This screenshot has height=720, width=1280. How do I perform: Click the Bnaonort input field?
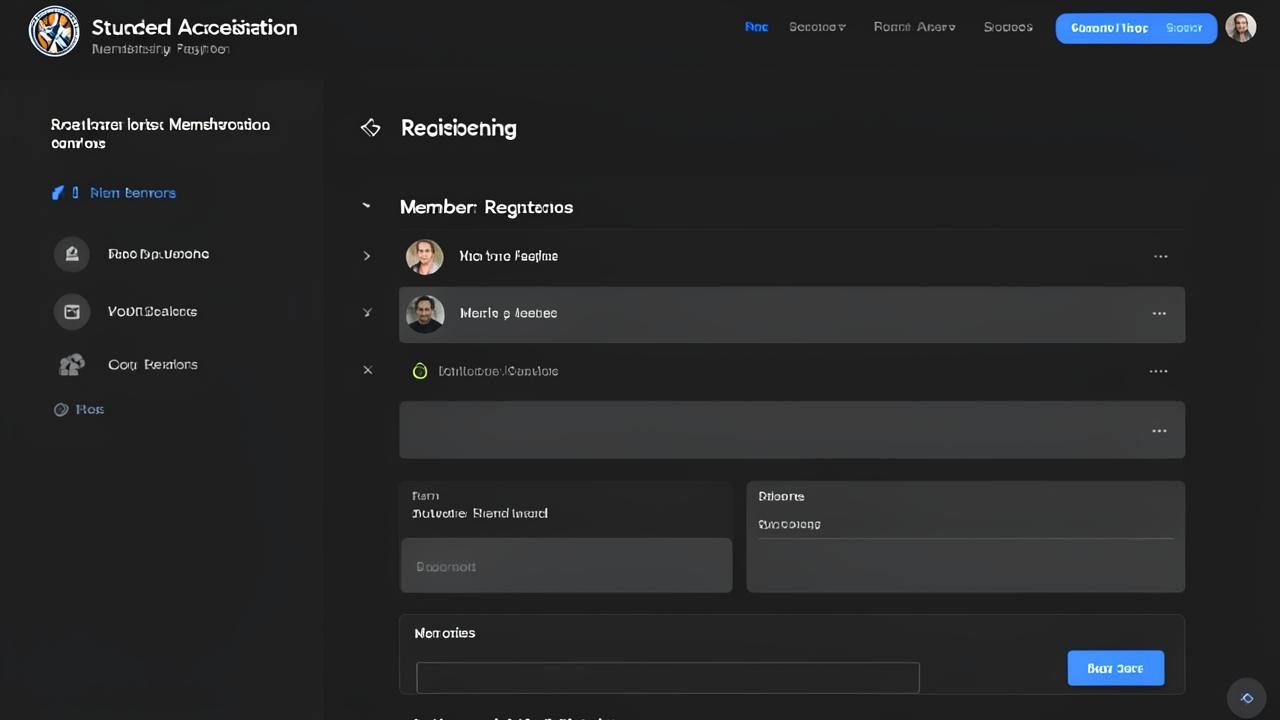click(x=566, y=565)
